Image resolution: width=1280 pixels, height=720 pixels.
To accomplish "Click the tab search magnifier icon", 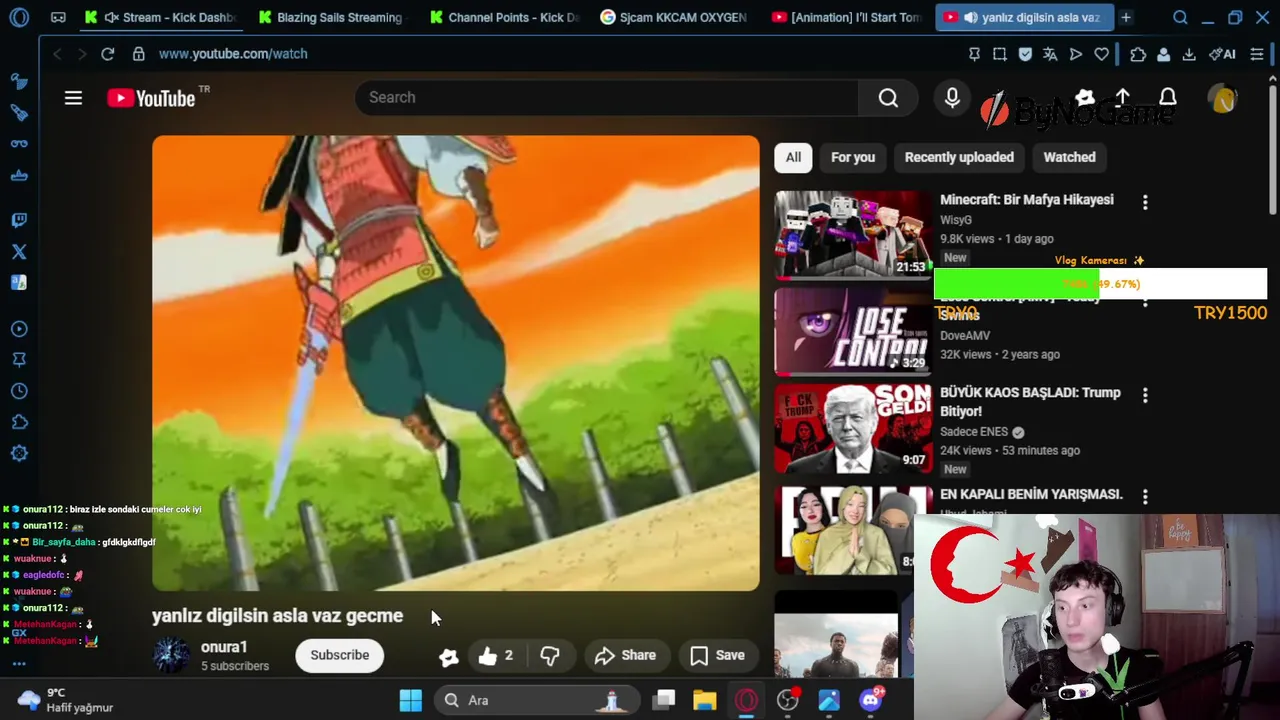I will click(1180, 17).
